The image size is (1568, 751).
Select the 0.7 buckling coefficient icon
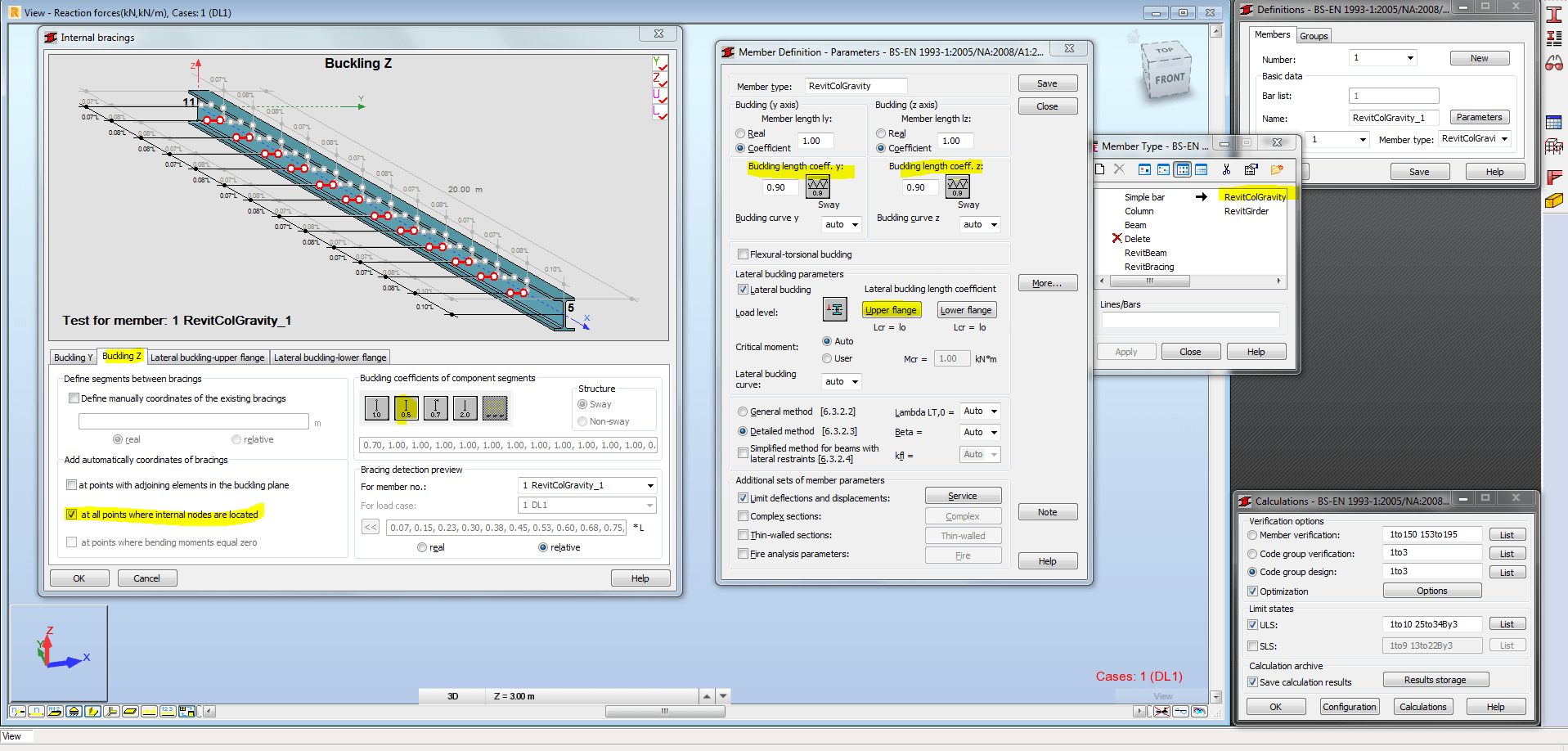(x=436, y=407)
